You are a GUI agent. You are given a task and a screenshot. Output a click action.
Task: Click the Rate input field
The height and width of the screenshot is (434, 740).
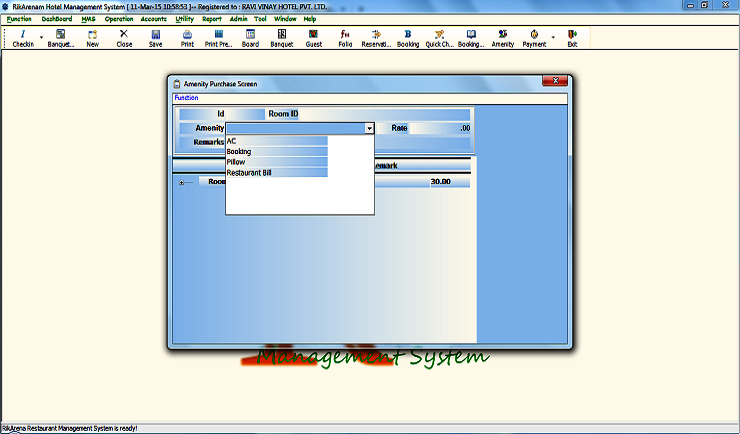coord(441,128)
